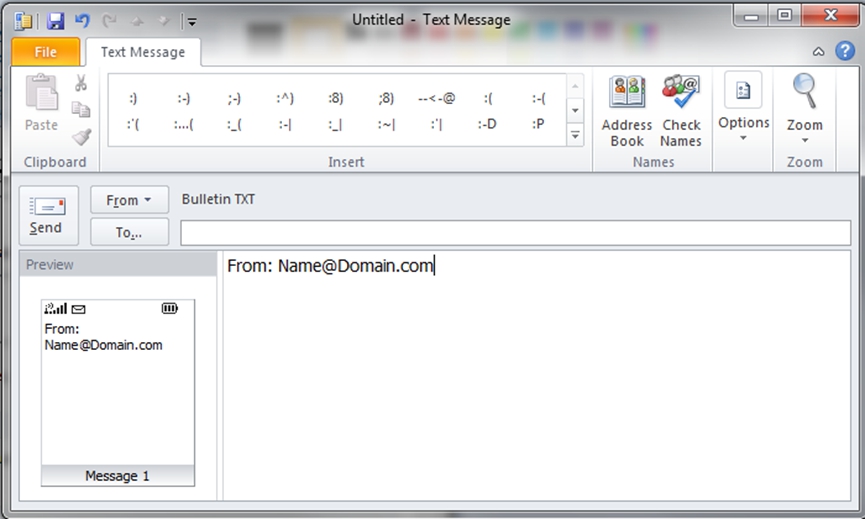The image size is (865, 519).
Task: Open the File tab
Action: pos(46,52)
